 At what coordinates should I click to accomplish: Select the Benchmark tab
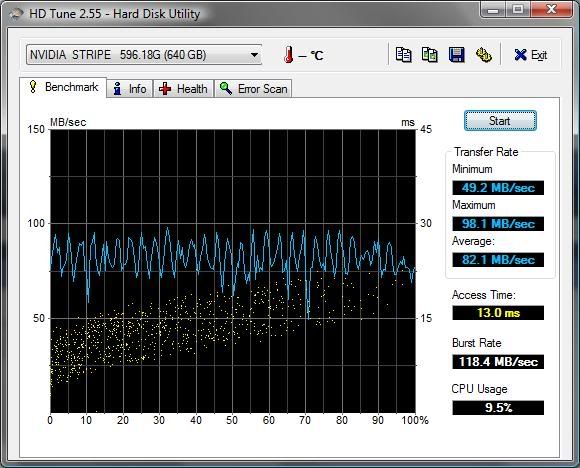63,87
